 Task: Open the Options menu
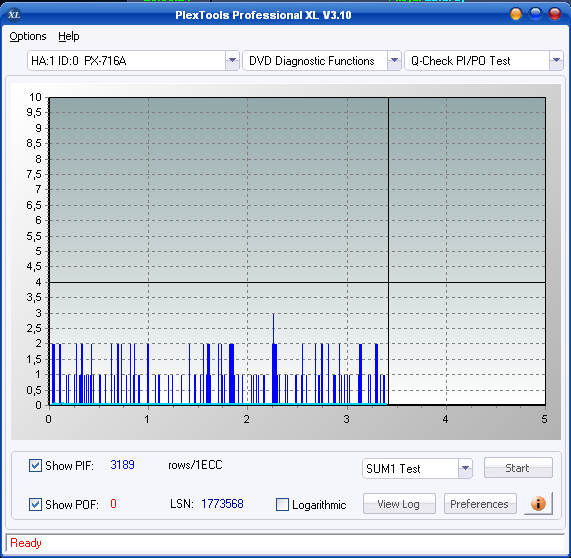[28, 36]
